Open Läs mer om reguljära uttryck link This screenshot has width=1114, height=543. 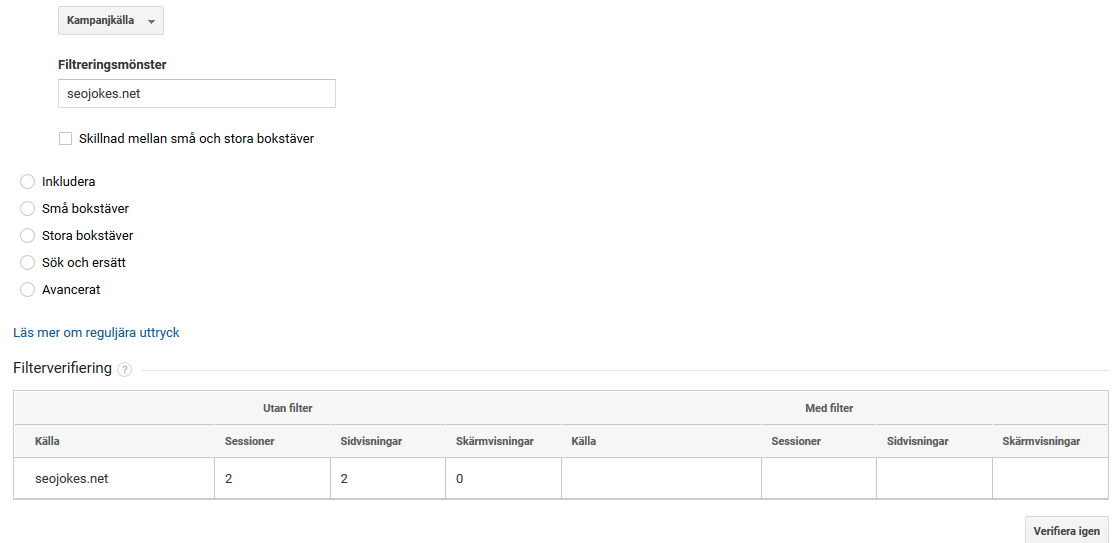click(96, 333)
